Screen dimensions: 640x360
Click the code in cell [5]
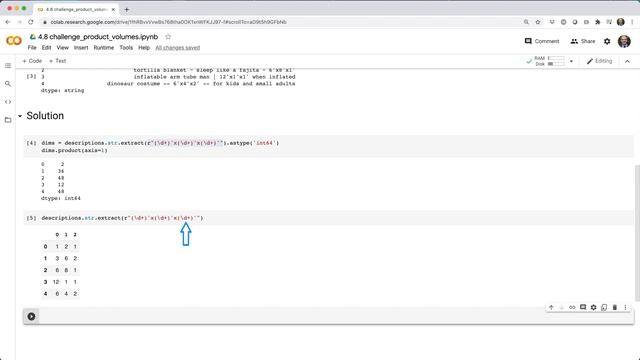[122, 218]
